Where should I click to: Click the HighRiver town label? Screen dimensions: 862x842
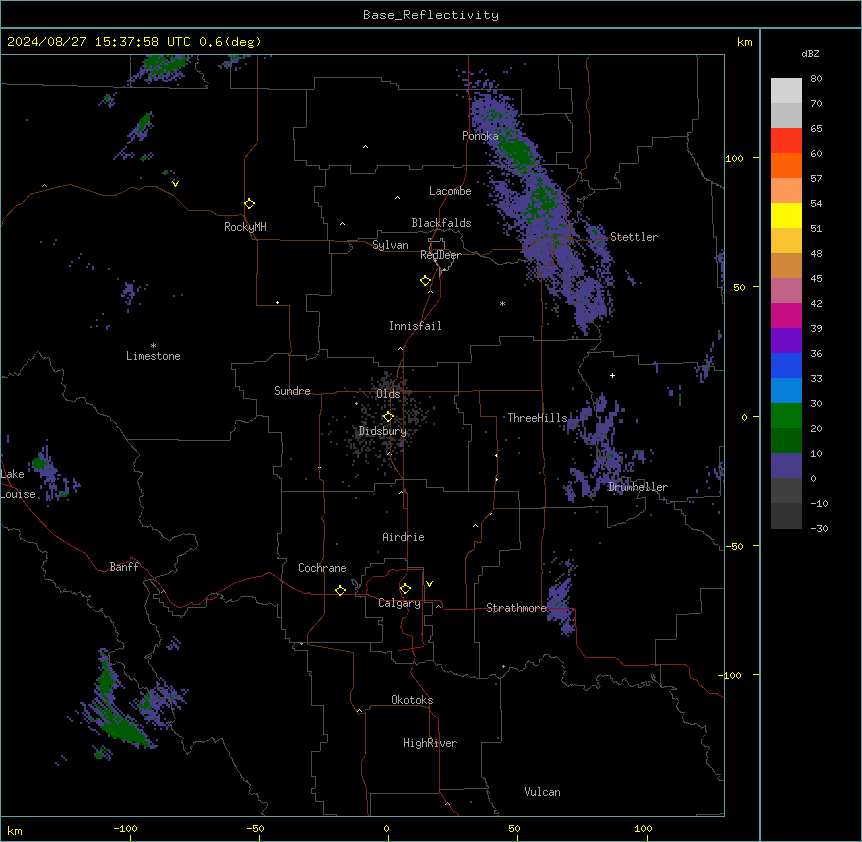pos(430,743)
